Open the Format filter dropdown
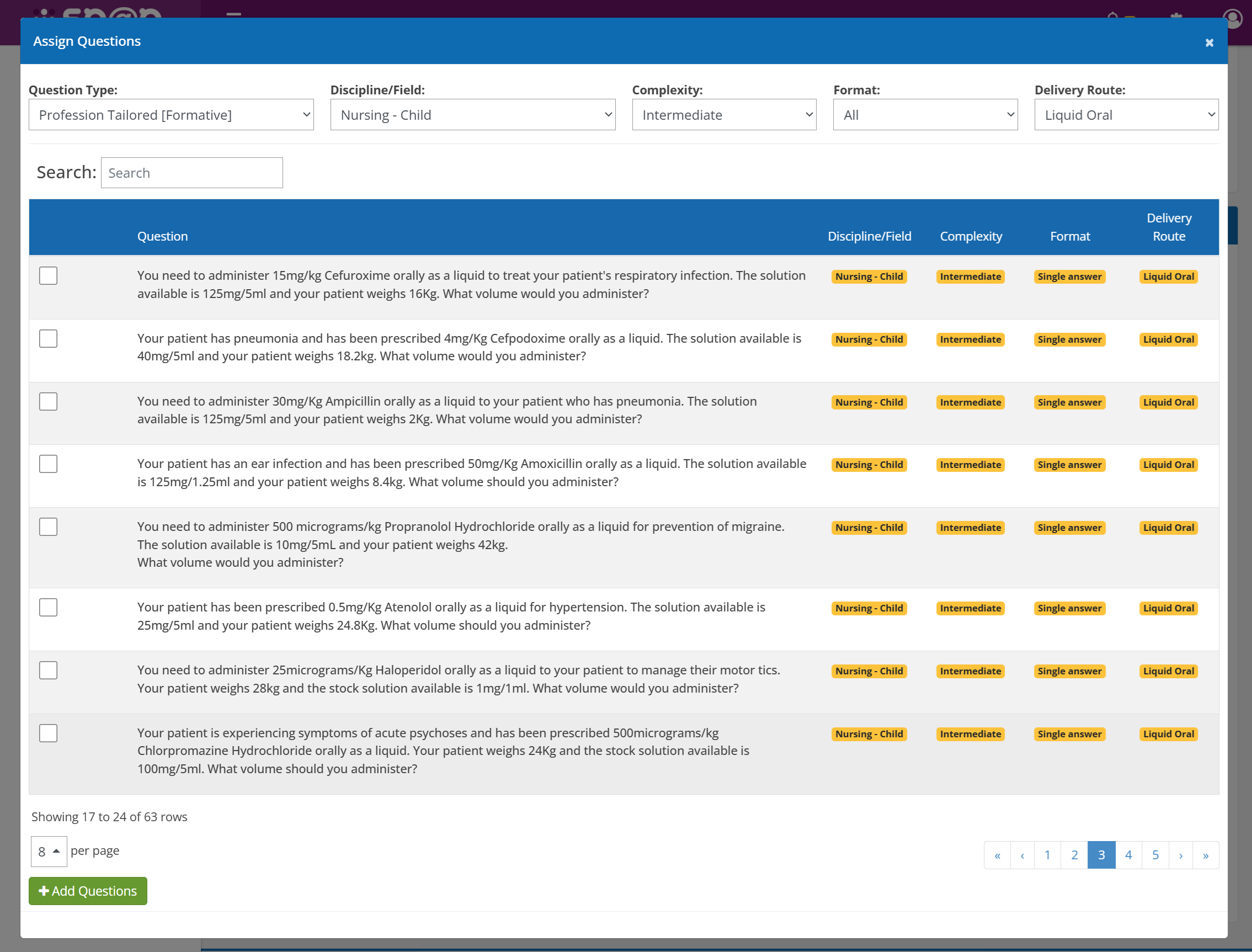Viewport: 1252px width, 952px height. click(x=925, y=115)
